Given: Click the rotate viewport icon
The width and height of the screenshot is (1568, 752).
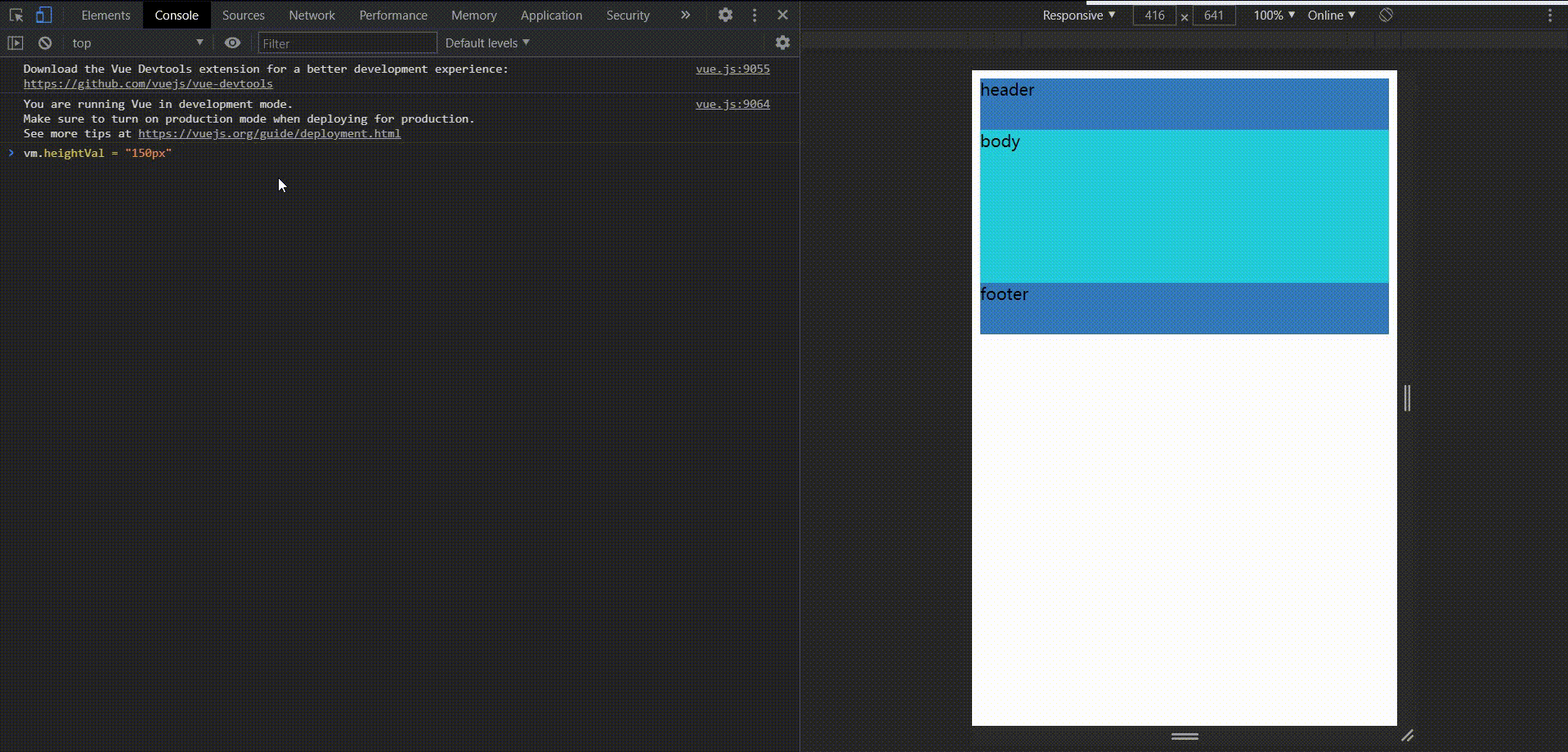Looking at the screenshot, I should (x=1386, y=15).
